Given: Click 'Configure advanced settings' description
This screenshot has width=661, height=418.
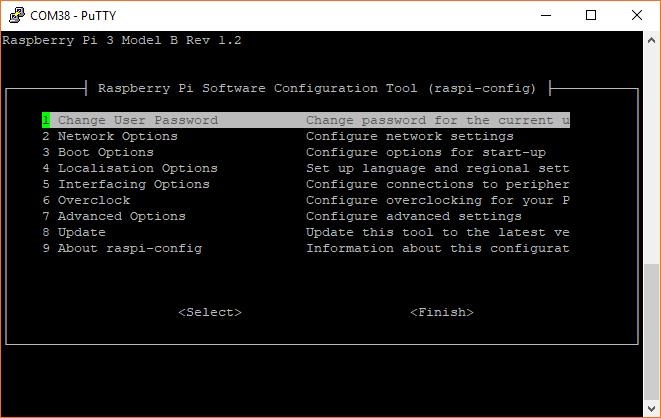Looking at the screenshot, I should point(414,216).
